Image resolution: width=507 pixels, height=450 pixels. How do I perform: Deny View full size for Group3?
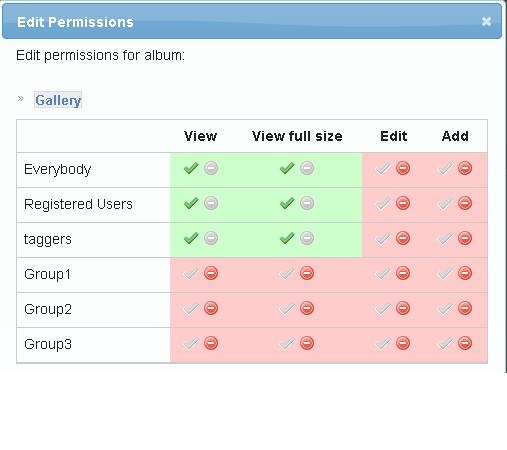click(307, 343)
